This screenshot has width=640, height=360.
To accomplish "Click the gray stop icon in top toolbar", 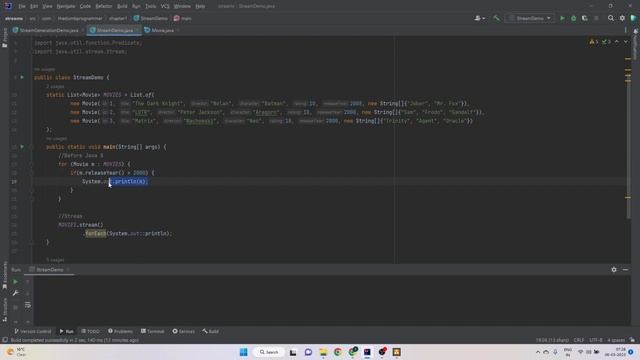I will coord(596,18).
